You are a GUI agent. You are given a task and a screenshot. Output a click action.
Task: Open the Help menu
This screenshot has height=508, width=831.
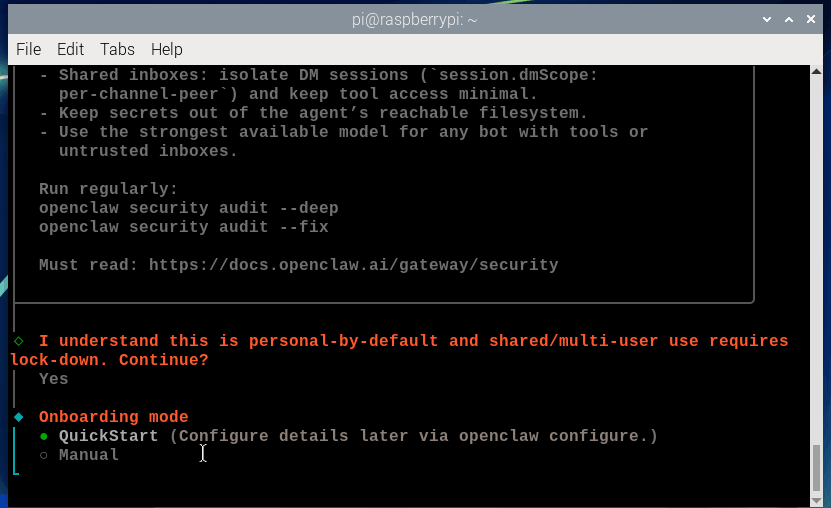(166, 49)
